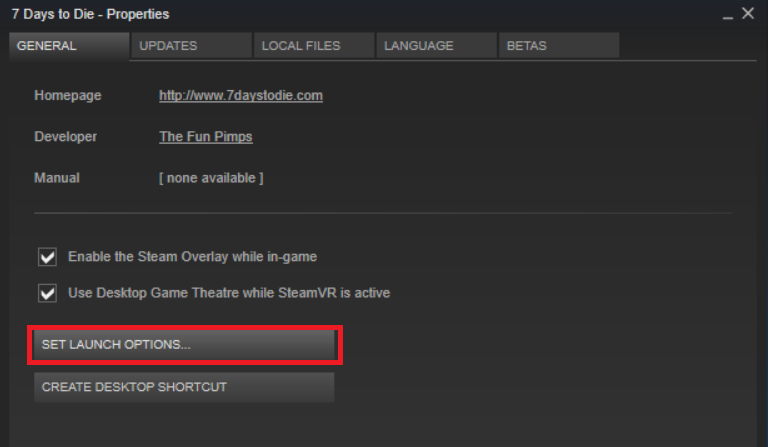This screenshot has width=768, height=447.
Task: Click the '7 Days to Die - Properties' title
Action: click(x=91, y=14)
